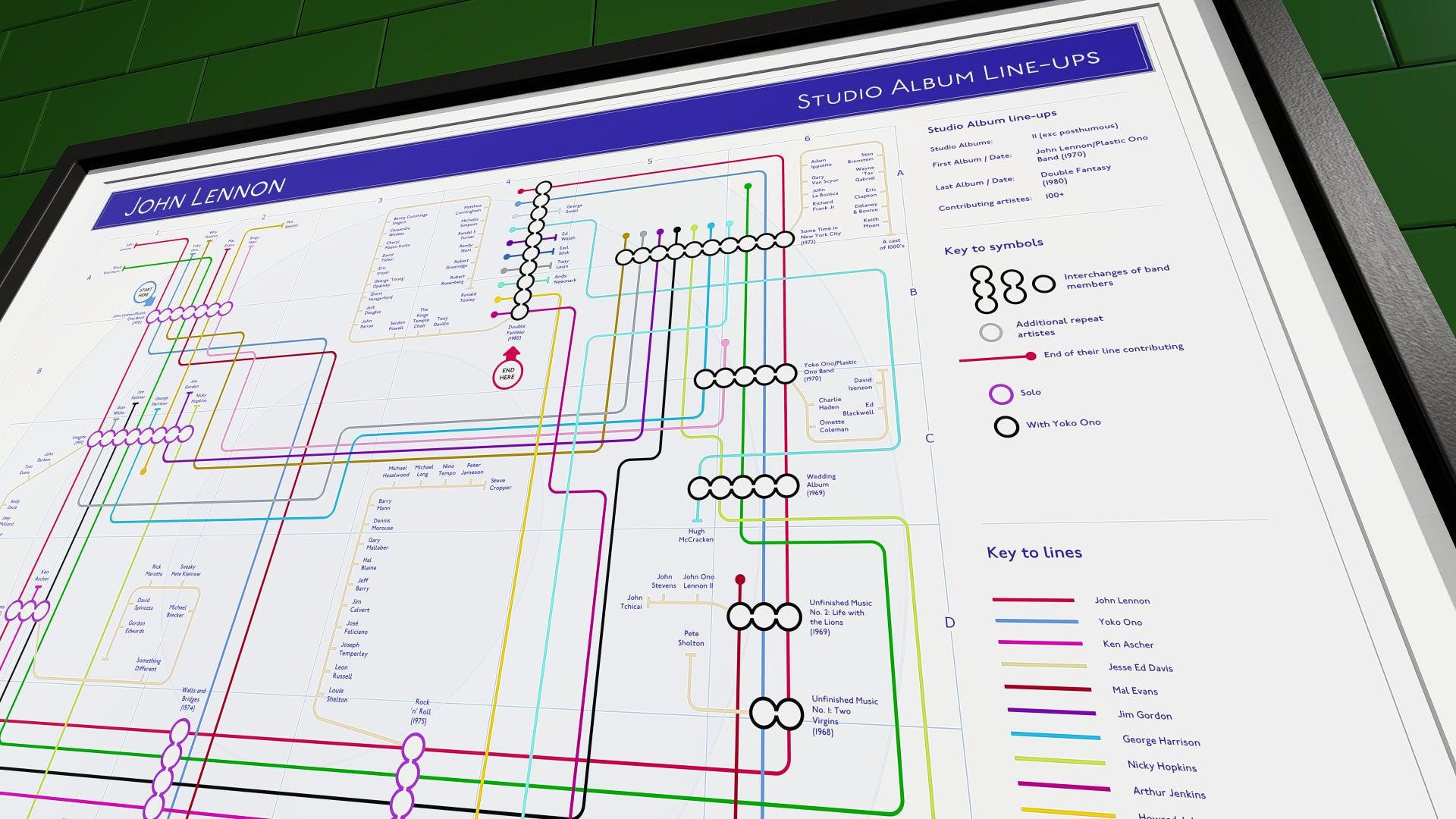Click the Barry Mann name
Image resolution: width=1456 pixels, height=819 pixels.
[384, 504]
